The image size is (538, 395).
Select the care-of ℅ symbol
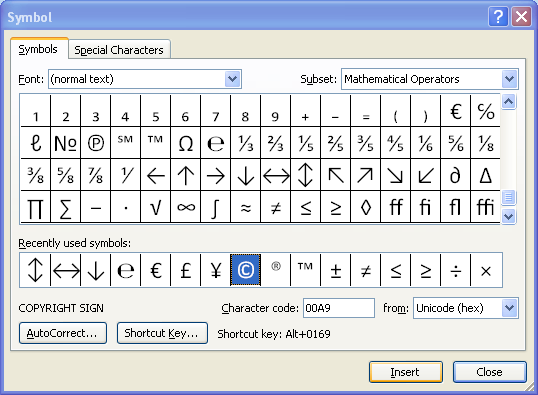[486, 111]
